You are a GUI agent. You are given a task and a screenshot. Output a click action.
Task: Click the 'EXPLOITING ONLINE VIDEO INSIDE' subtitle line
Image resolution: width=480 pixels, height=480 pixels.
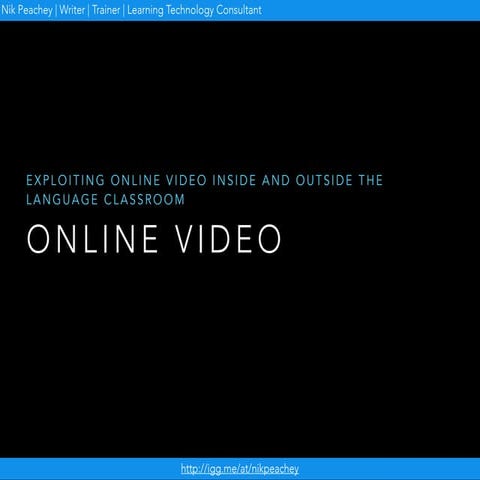point(204,180)
